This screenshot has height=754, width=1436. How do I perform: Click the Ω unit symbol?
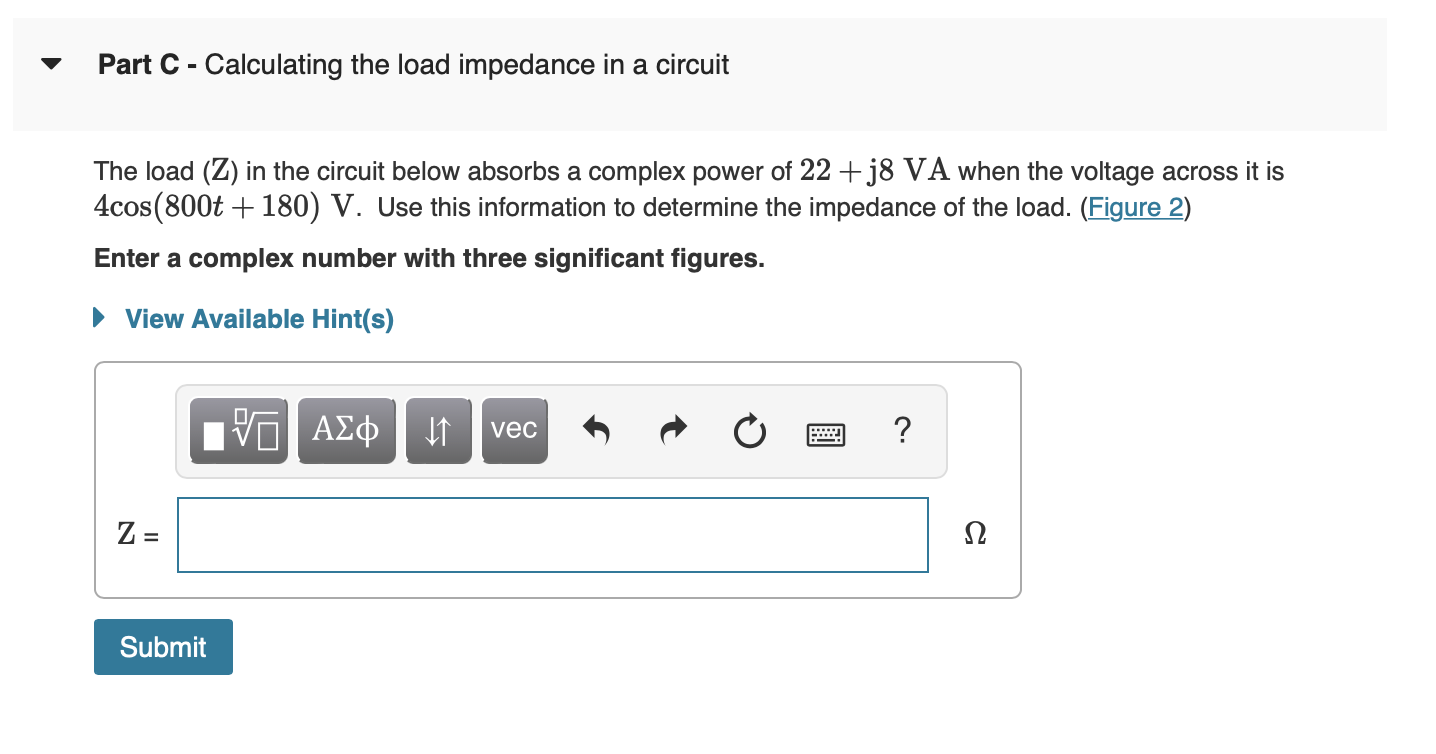coord(974,533)
